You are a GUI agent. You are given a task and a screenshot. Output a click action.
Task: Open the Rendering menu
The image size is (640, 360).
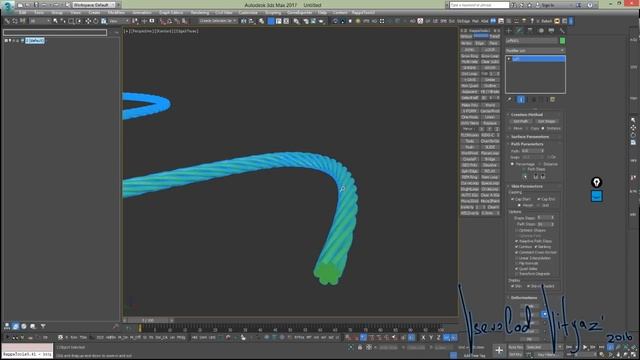pos(200,13)
